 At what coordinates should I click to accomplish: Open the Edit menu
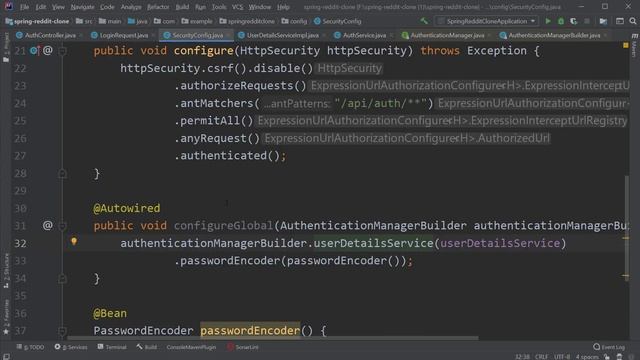40,7
